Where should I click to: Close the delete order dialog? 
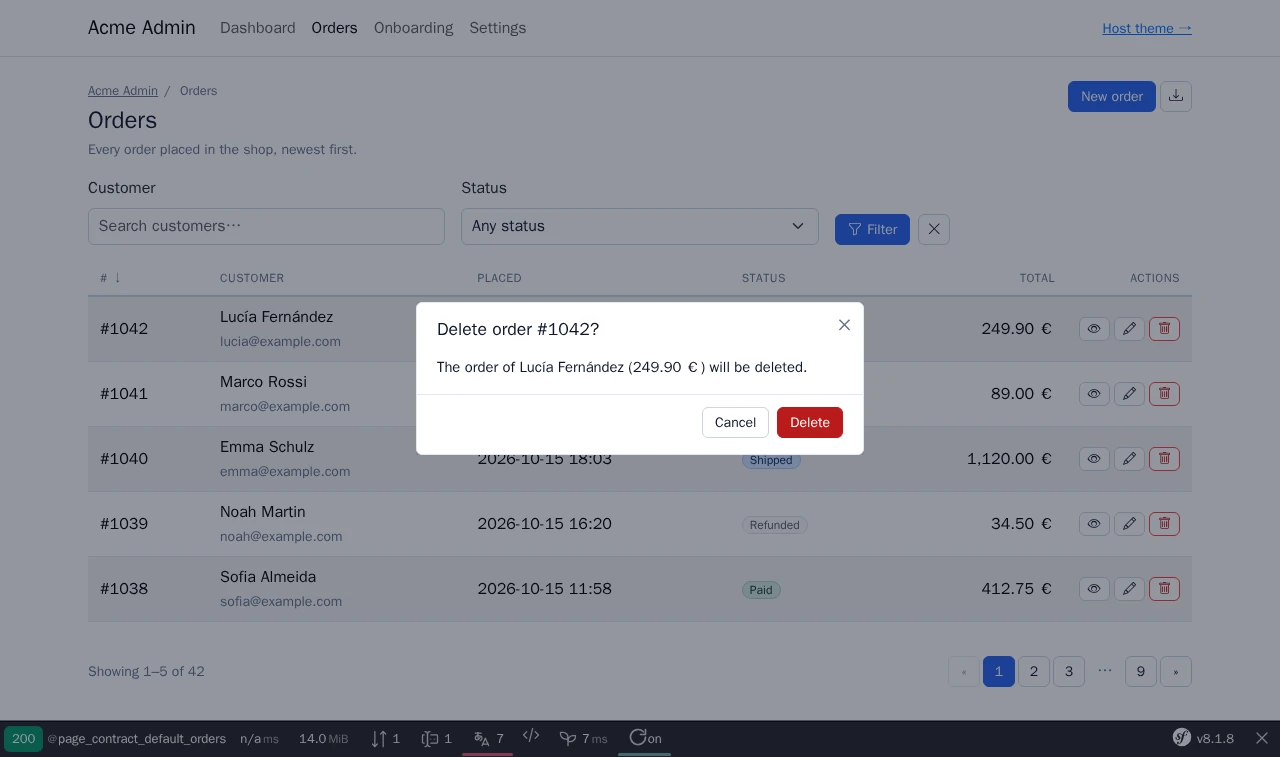pyautogui.click(x=844, y=325)
